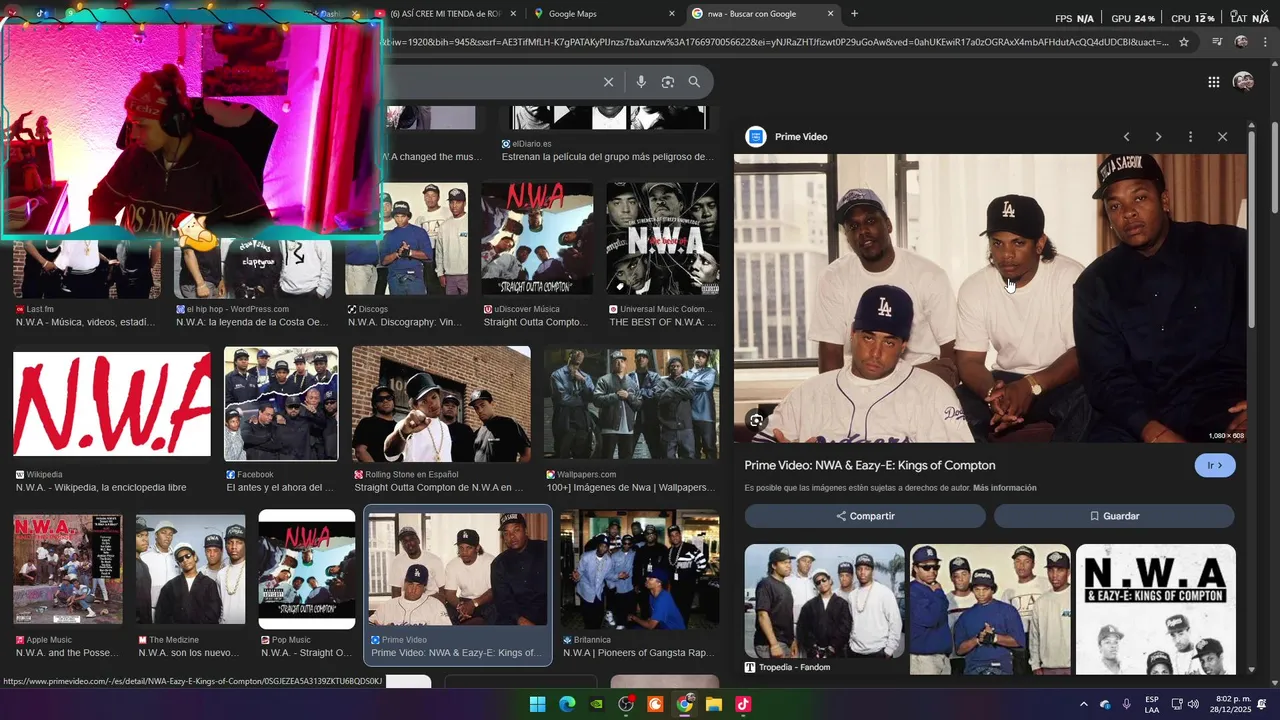Screen dimensions: 1280x720
Task: Open OBS Studio from the taskbar
Action: point(626,704)
